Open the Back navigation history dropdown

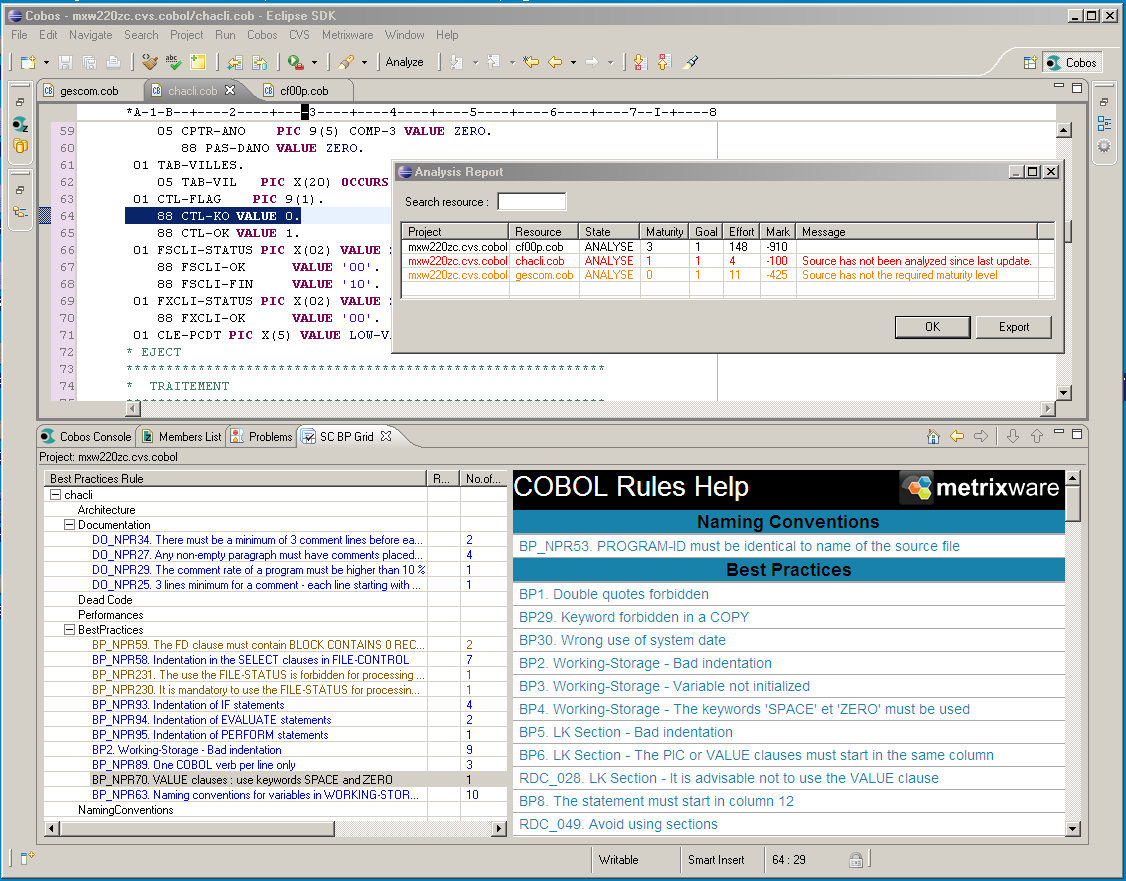coord(573,62)
